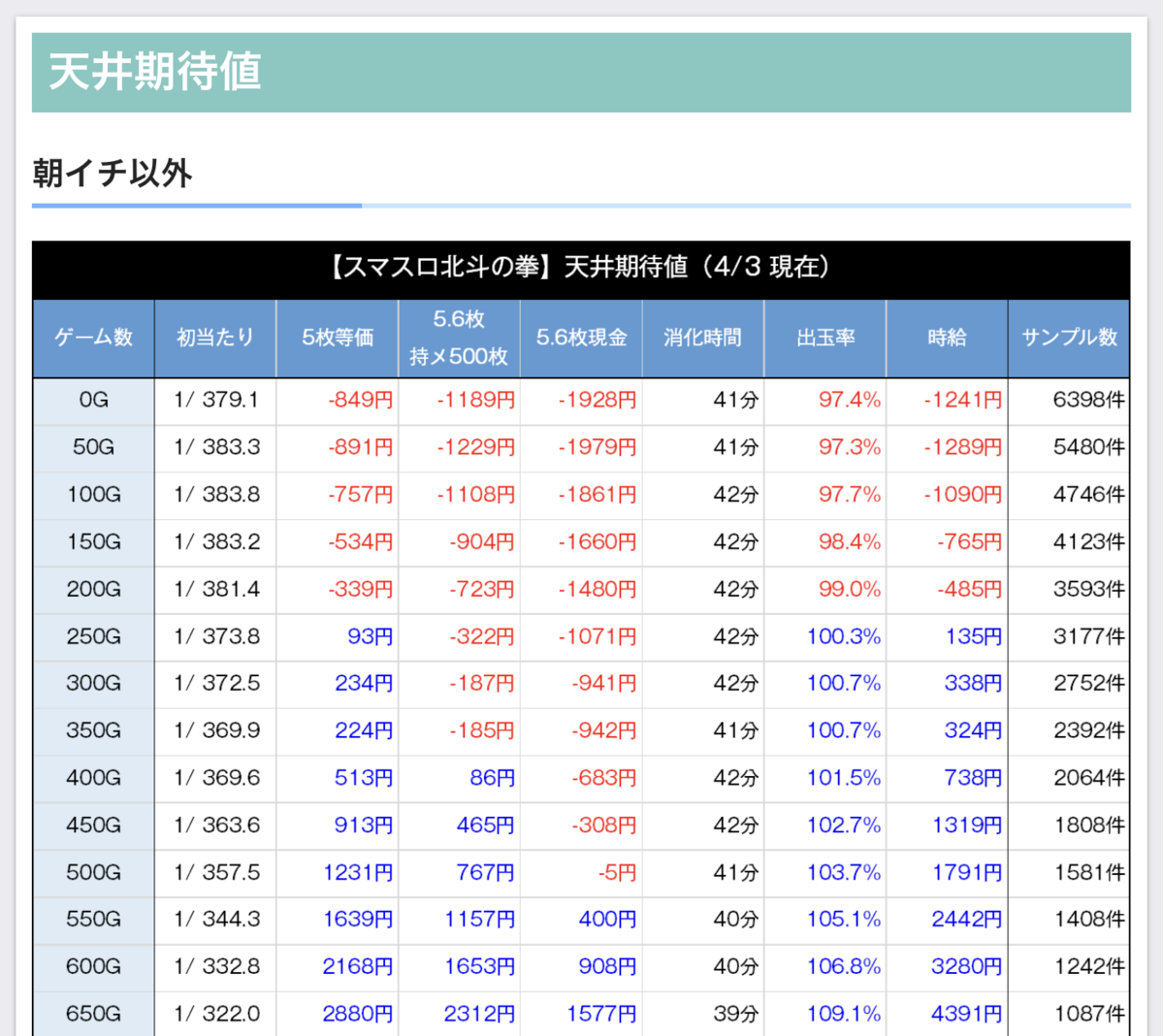Select the 550G row label

click(x=94, y=920)
